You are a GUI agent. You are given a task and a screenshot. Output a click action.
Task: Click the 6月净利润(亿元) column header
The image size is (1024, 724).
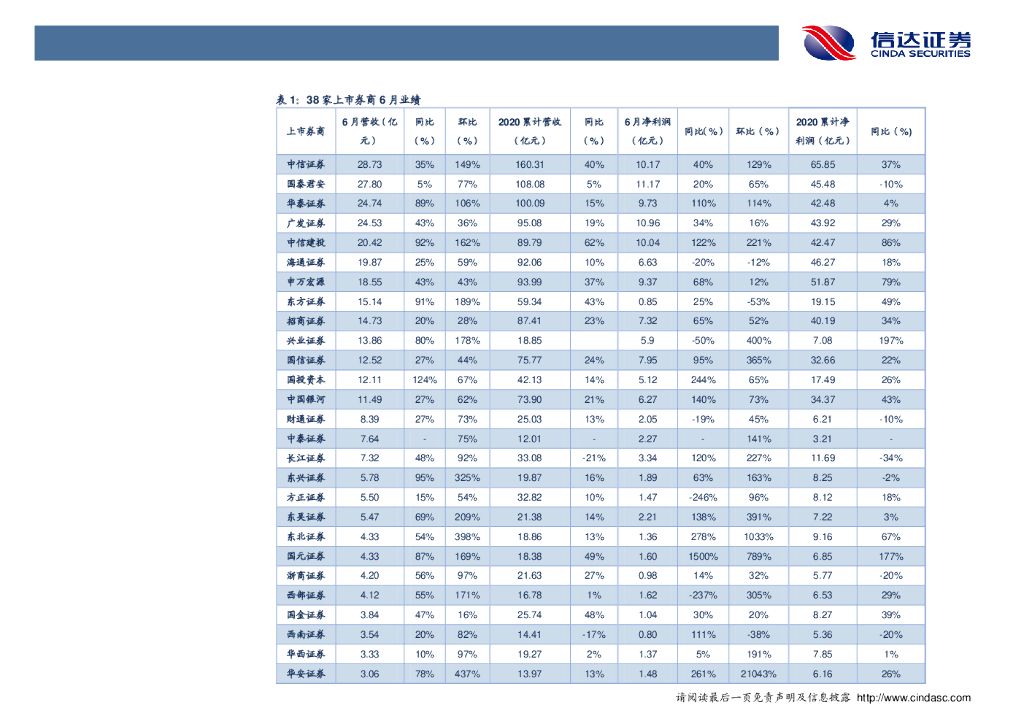click(x=646, y=131)
